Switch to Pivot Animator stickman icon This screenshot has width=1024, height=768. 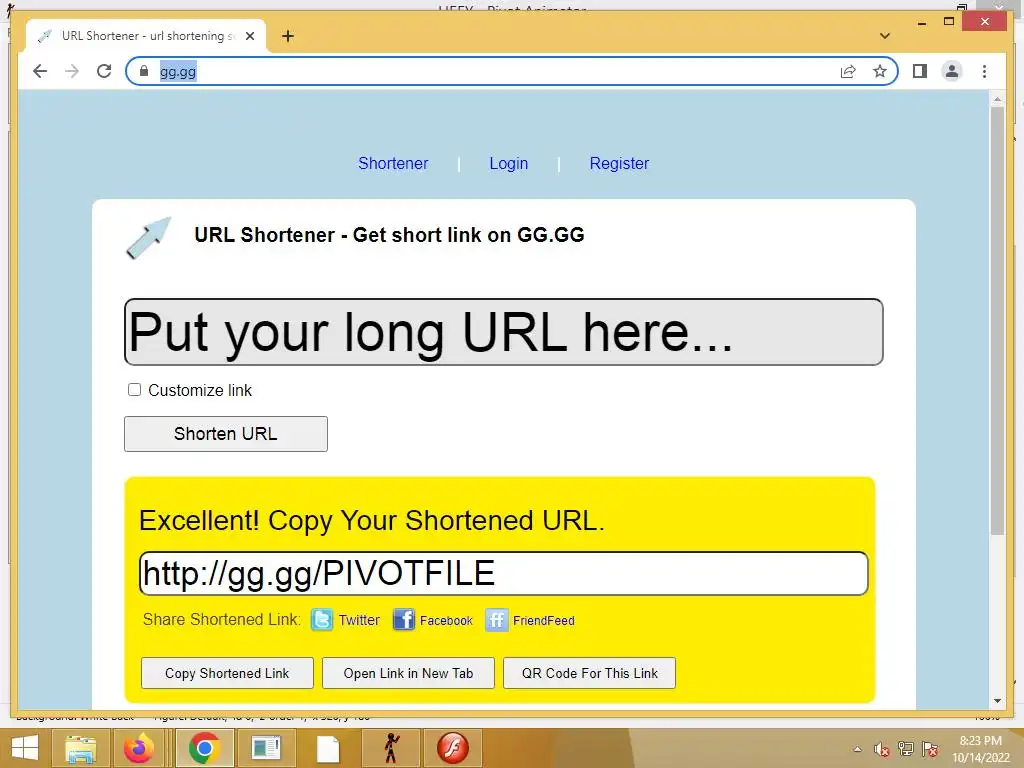pos(391,748)
